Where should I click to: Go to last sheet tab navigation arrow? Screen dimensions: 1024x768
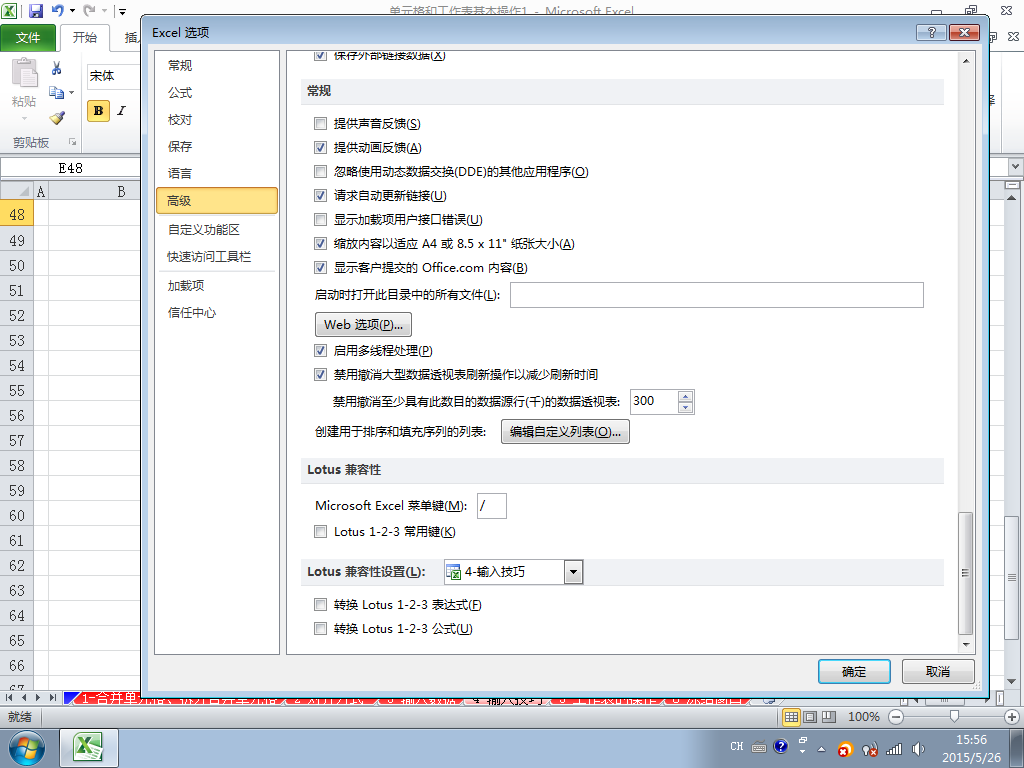(53, 697)
